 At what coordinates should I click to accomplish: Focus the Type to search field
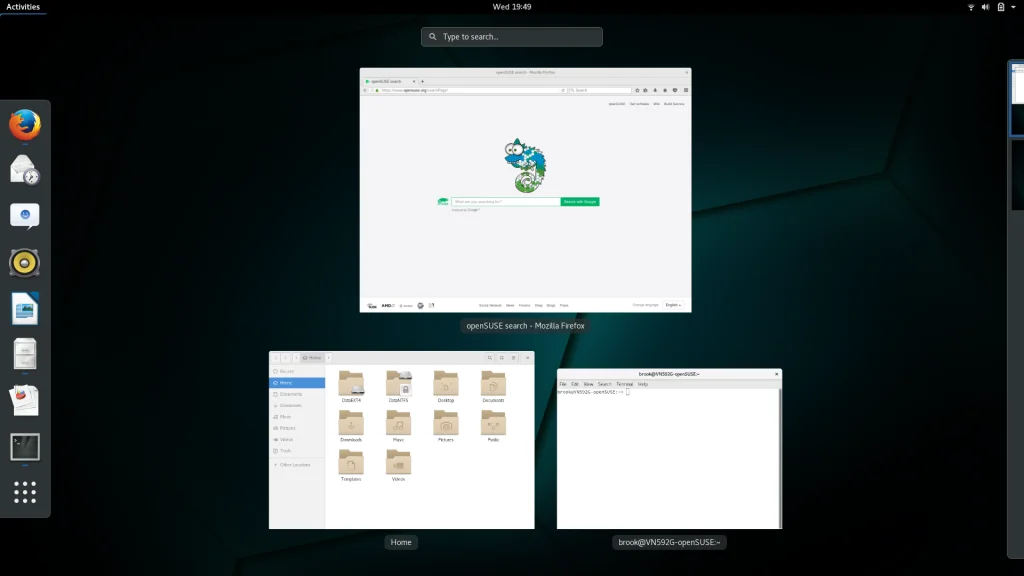coord(511,37)
